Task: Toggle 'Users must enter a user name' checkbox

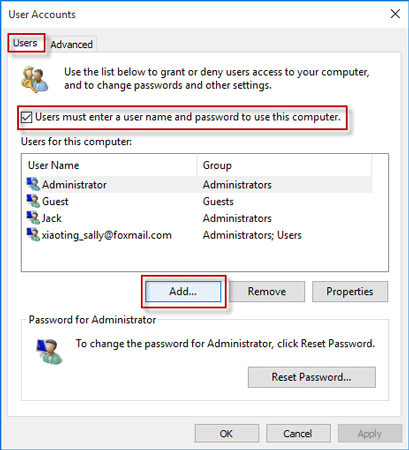Action: click(x=26, y=117)
